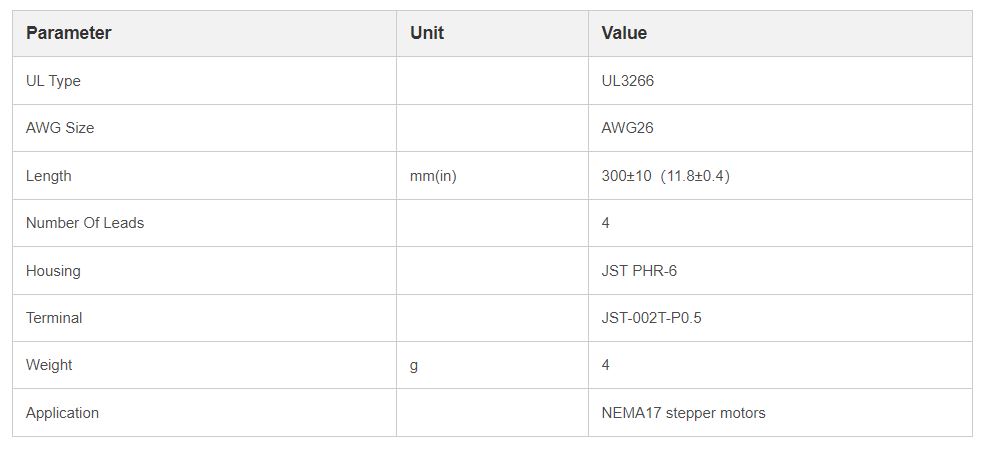Click the Parameter column header
995x459 pixels.
[68, 33]
